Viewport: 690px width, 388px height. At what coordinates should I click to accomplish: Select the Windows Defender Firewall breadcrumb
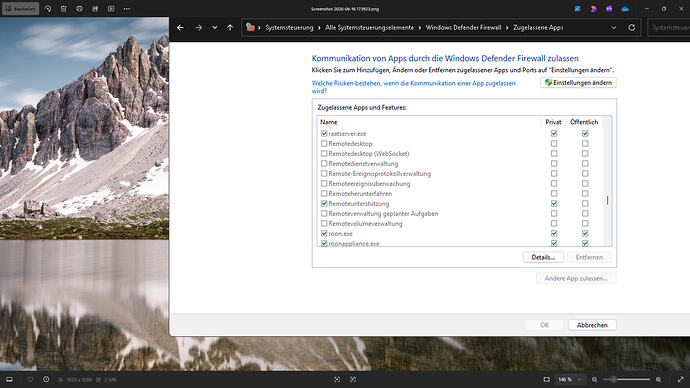pyautogui.click(x=463, y=28)
